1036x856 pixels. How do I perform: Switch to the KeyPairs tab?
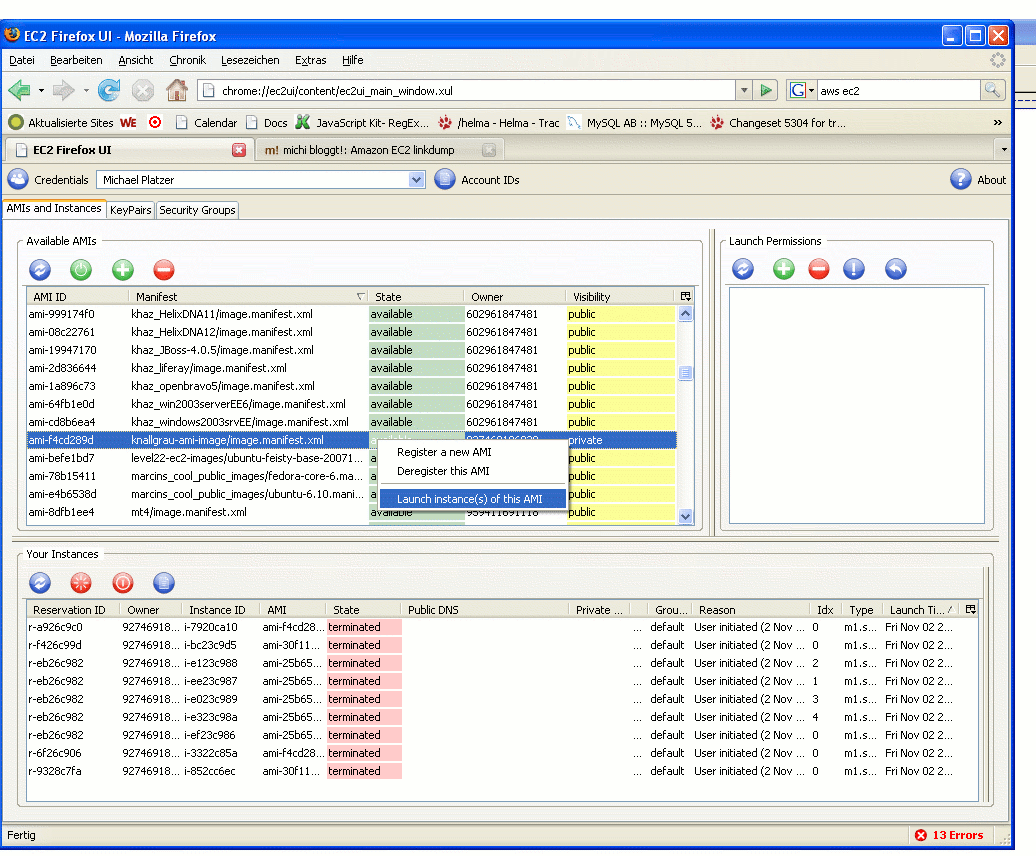(x=131, y=210)
